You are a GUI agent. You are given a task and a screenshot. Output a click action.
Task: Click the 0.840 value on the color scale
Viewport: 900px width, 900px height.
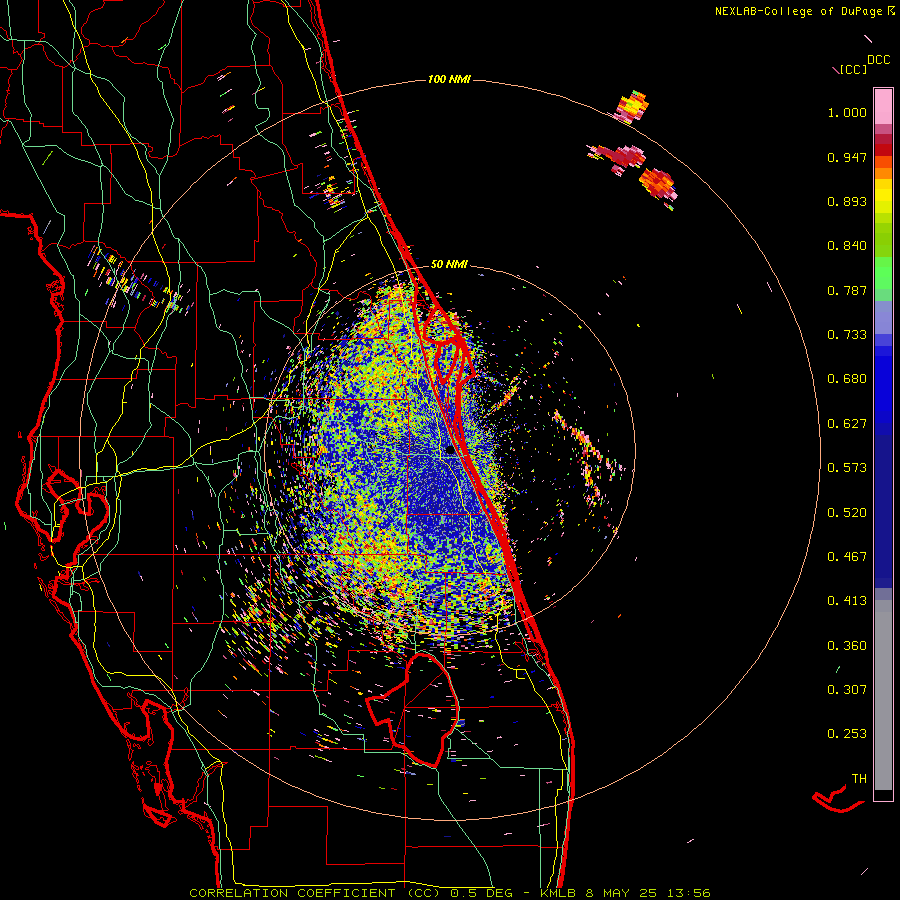point(847,246)
